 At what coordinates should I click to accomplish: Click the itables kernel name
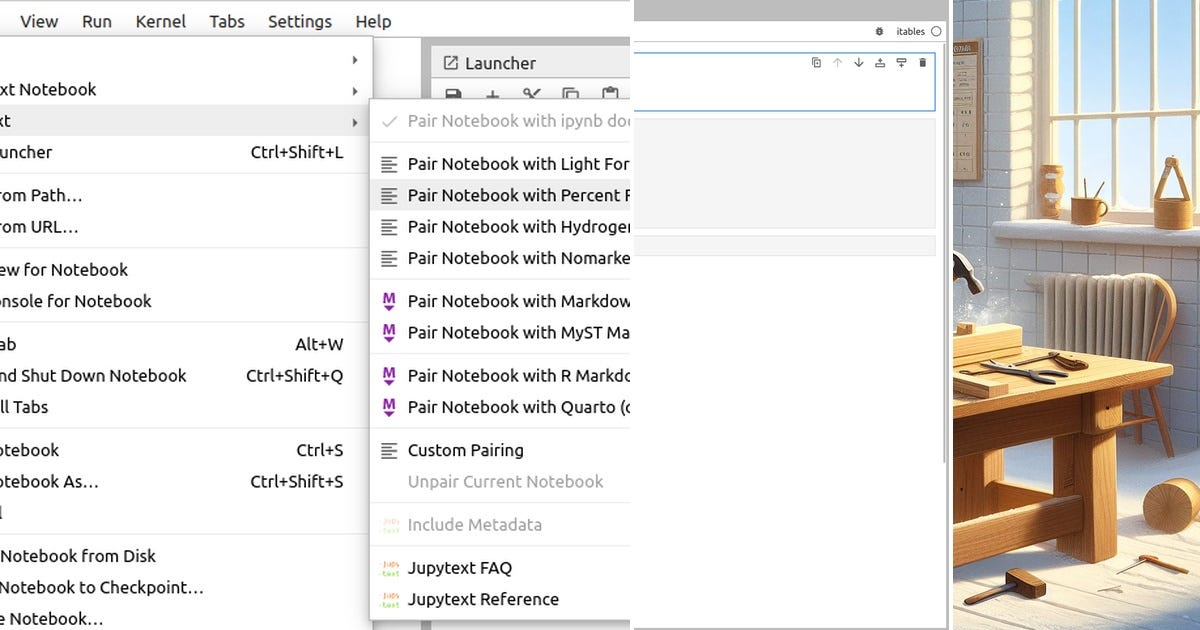click(910, 32)
